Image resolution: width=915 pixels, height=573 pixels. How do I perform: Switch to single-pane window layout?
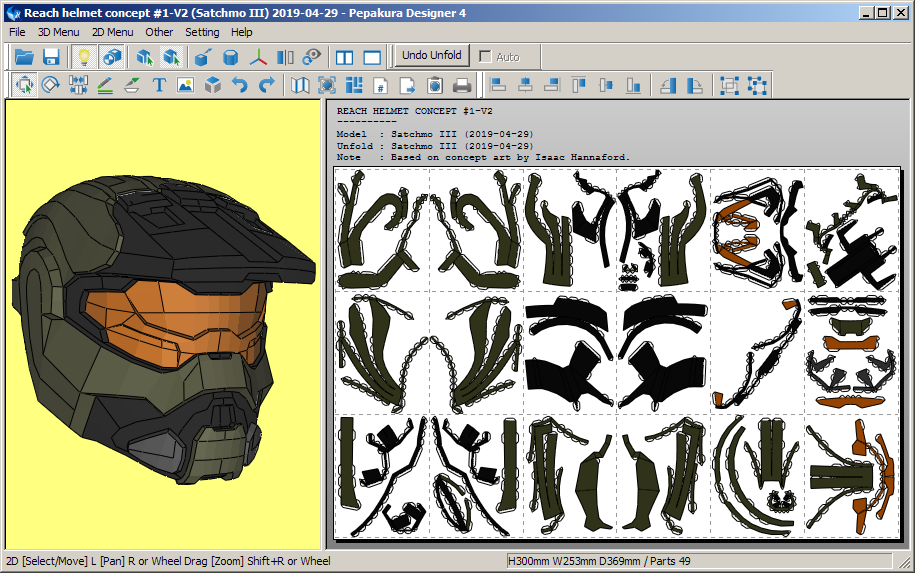[372, 57]
